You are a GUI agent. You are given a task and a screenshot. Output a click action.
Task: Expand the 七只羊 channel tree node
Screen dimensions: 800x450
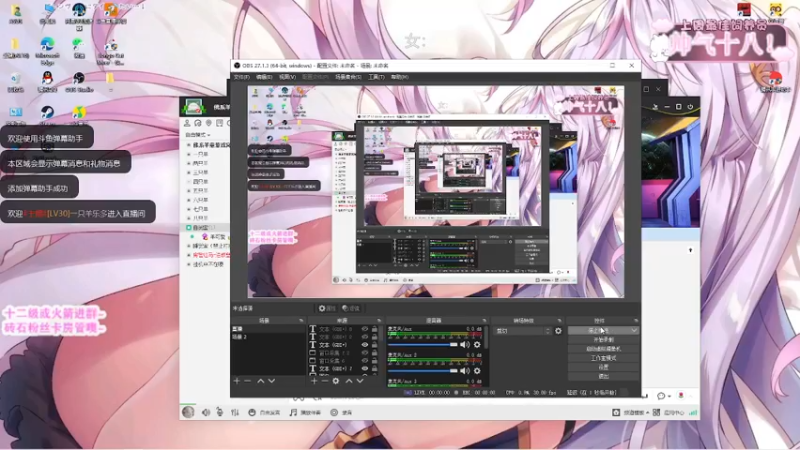click(189, 209)
